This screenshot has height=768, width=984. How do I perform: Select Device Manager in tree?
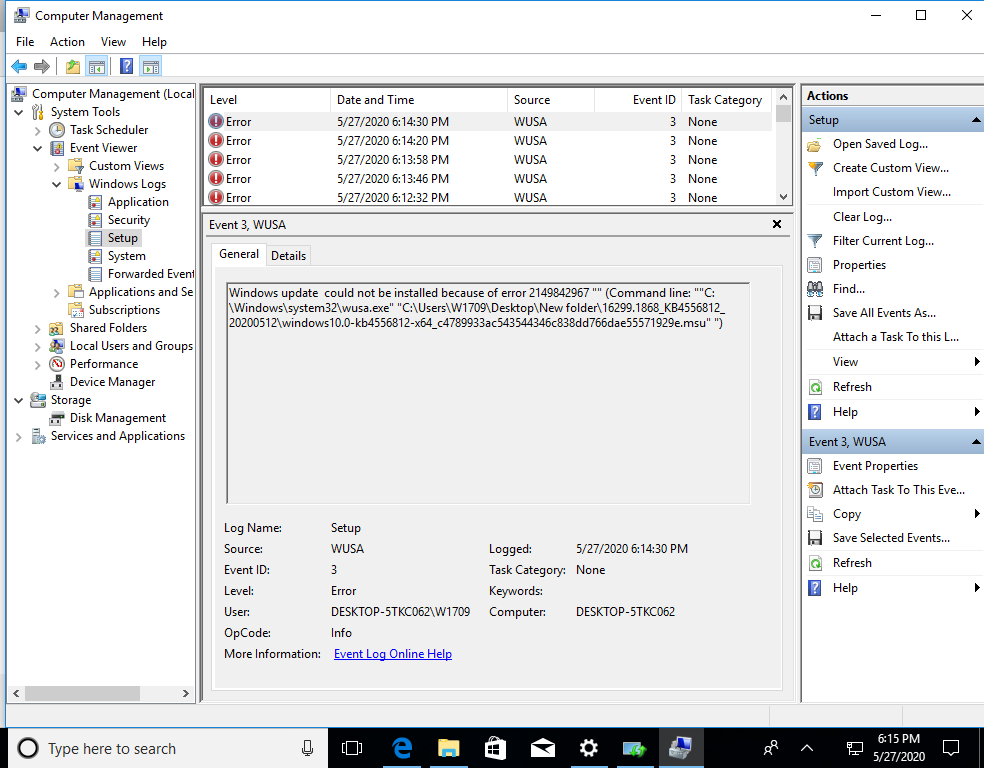(112, 382)
